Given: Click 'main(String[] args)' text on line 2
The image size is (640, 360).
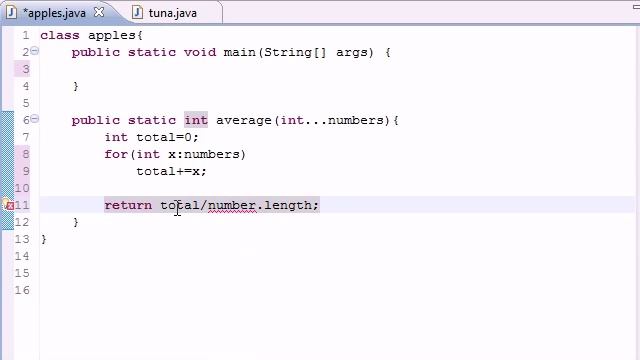Looking at the screenshot, I should pyautogui.click(x=298, y=53).
